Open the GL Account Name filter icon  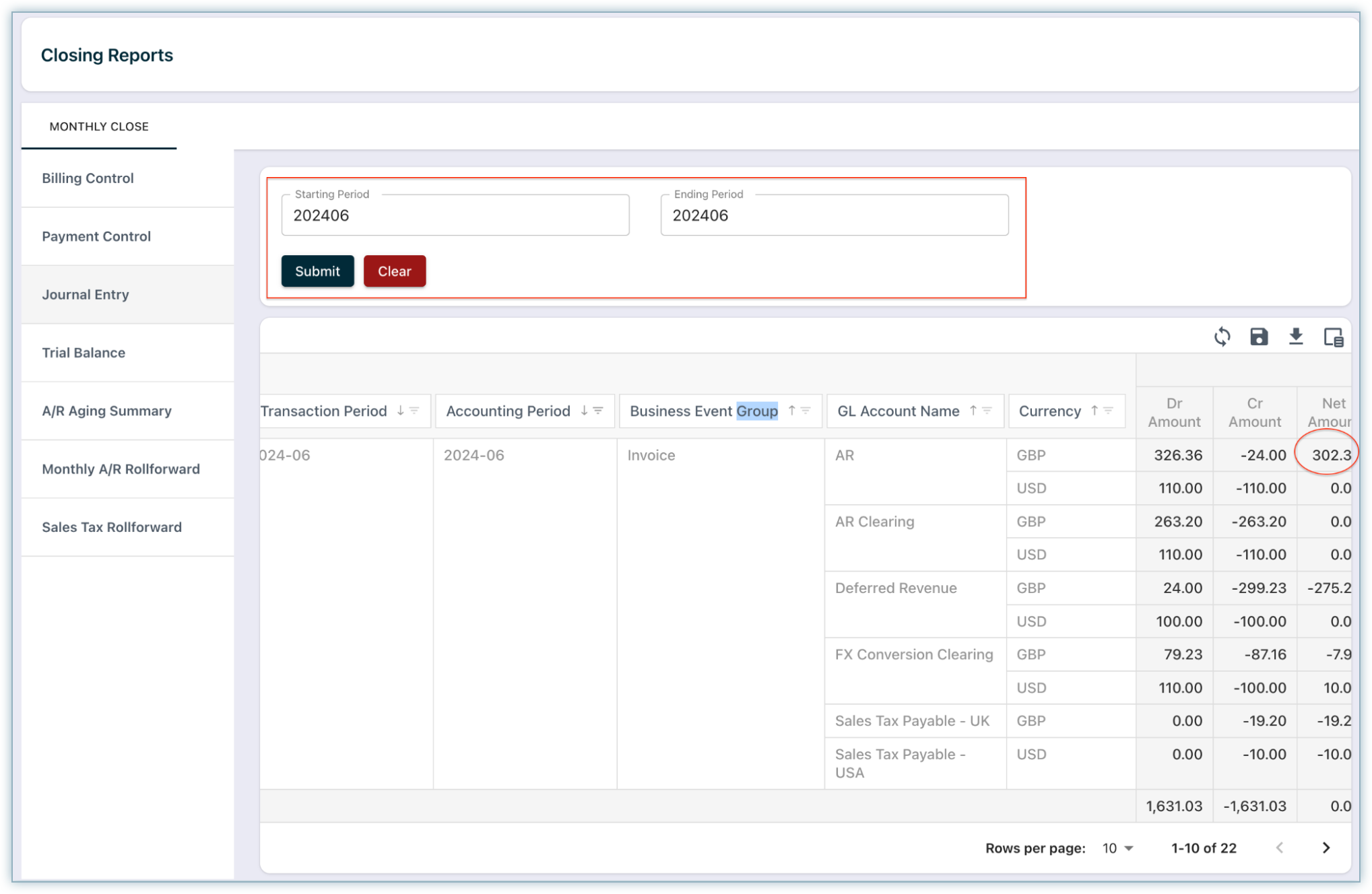[987, 411]
